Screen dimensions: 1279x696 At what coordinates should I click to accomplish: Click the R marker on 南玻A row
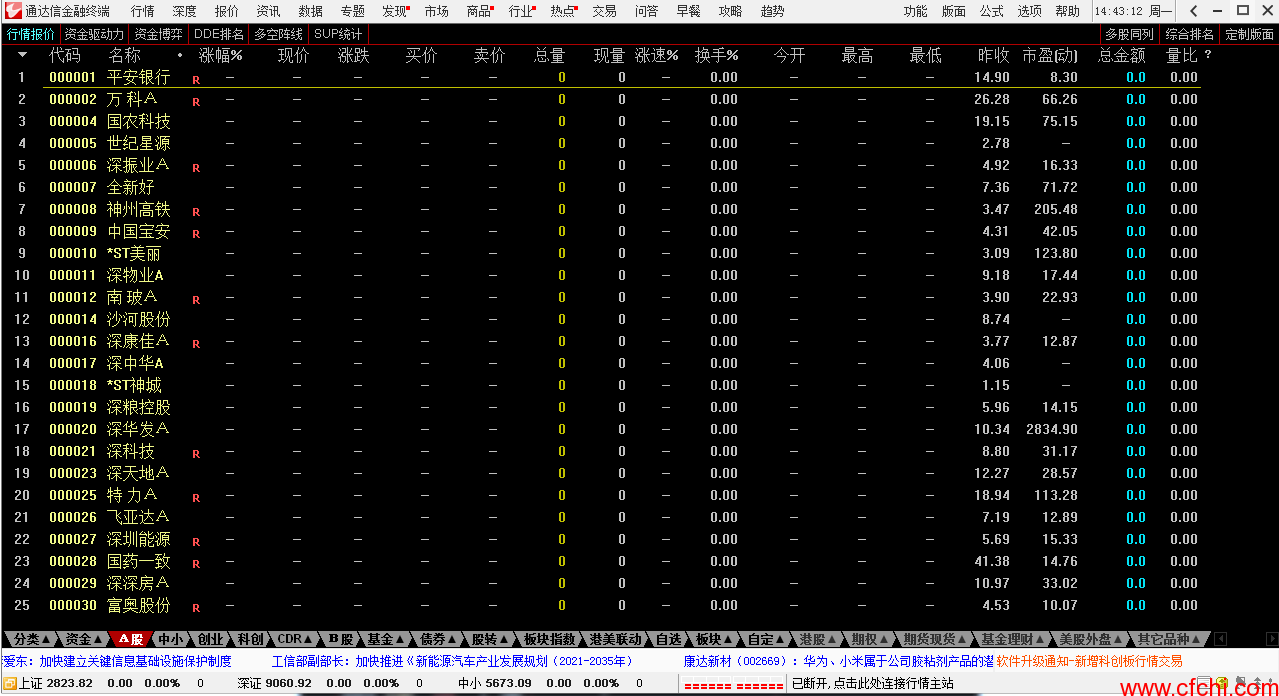pos(196,299)
